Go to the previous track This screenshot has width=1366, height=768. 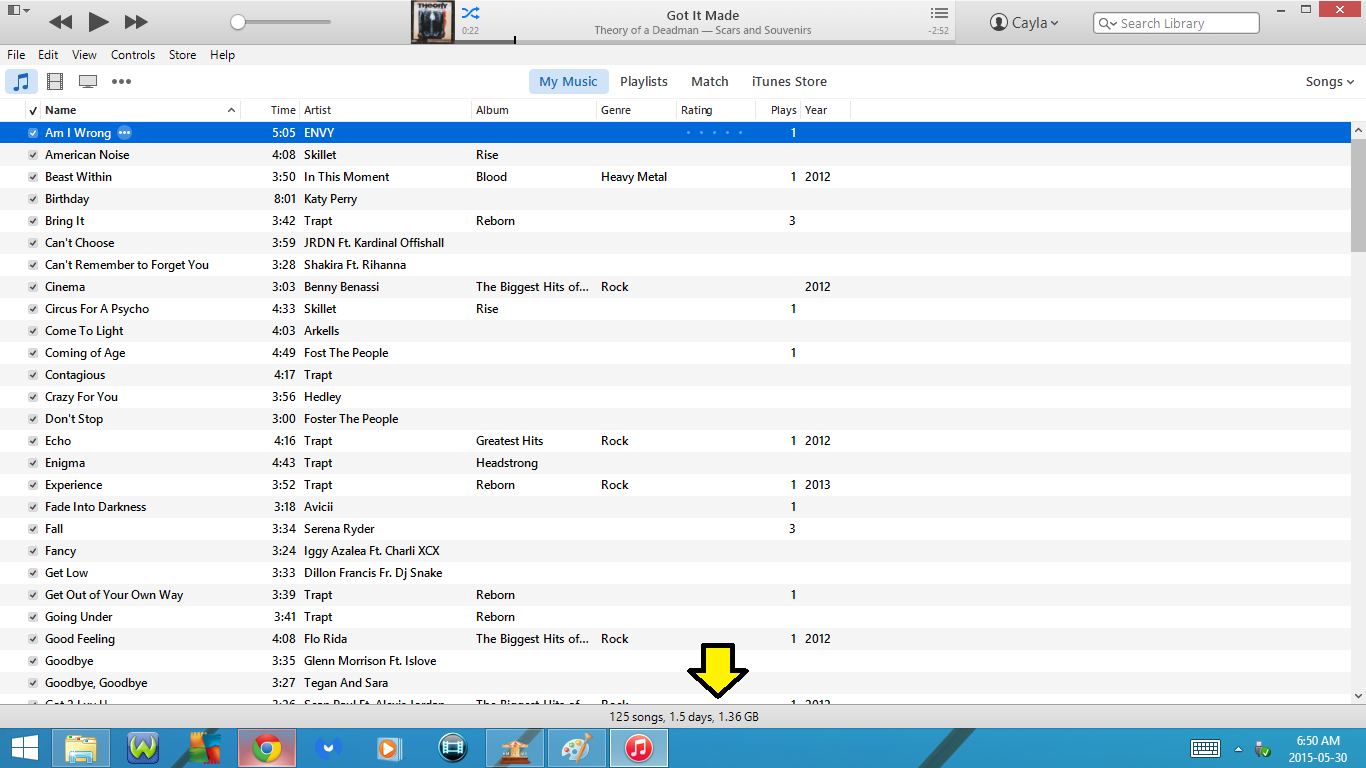[x=60, y=22]
